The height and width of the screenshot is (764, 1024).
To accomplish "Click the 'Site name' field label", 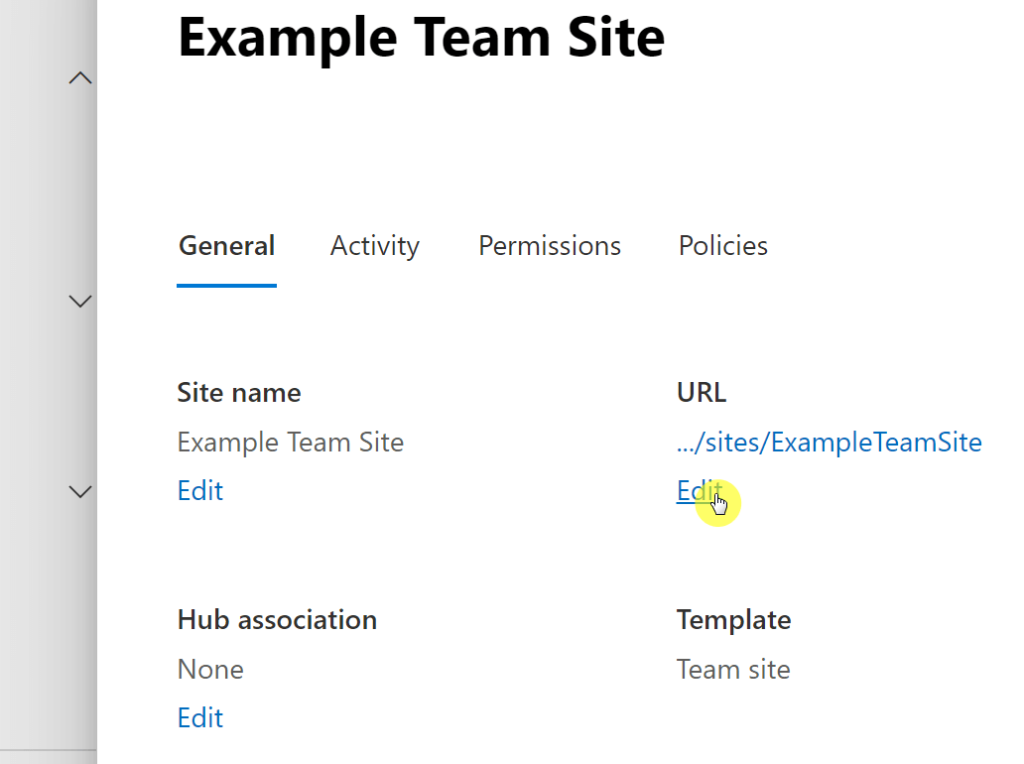I will [239, 392].
